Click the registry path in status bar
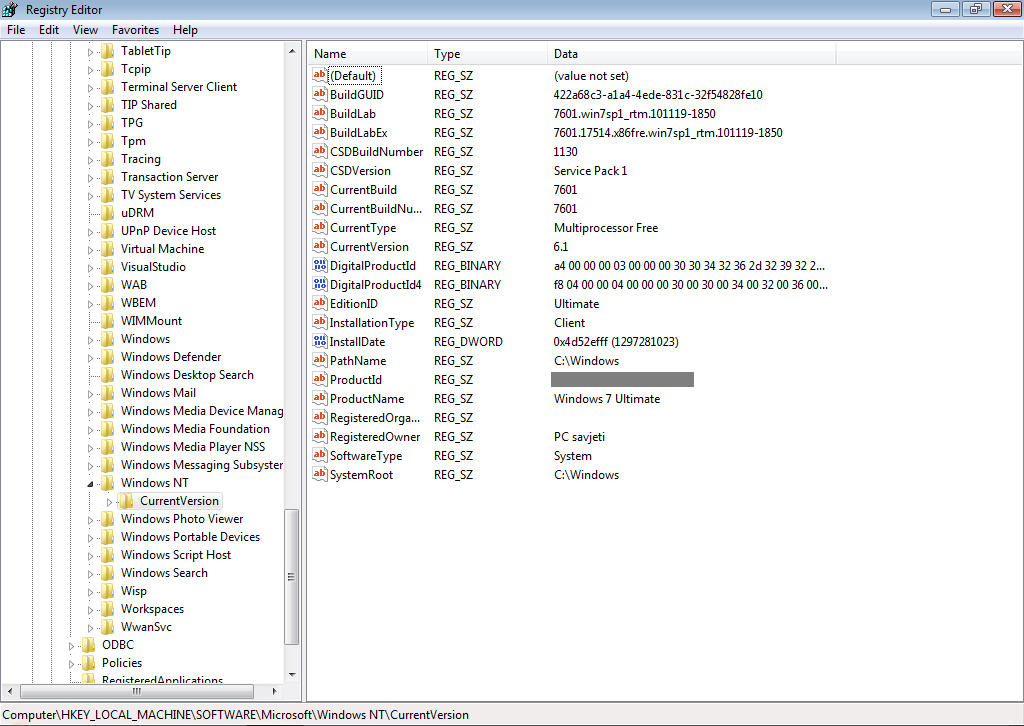The height and width of the screenshot is (726, 1024). pyautogui.click(x=236, y=715)
